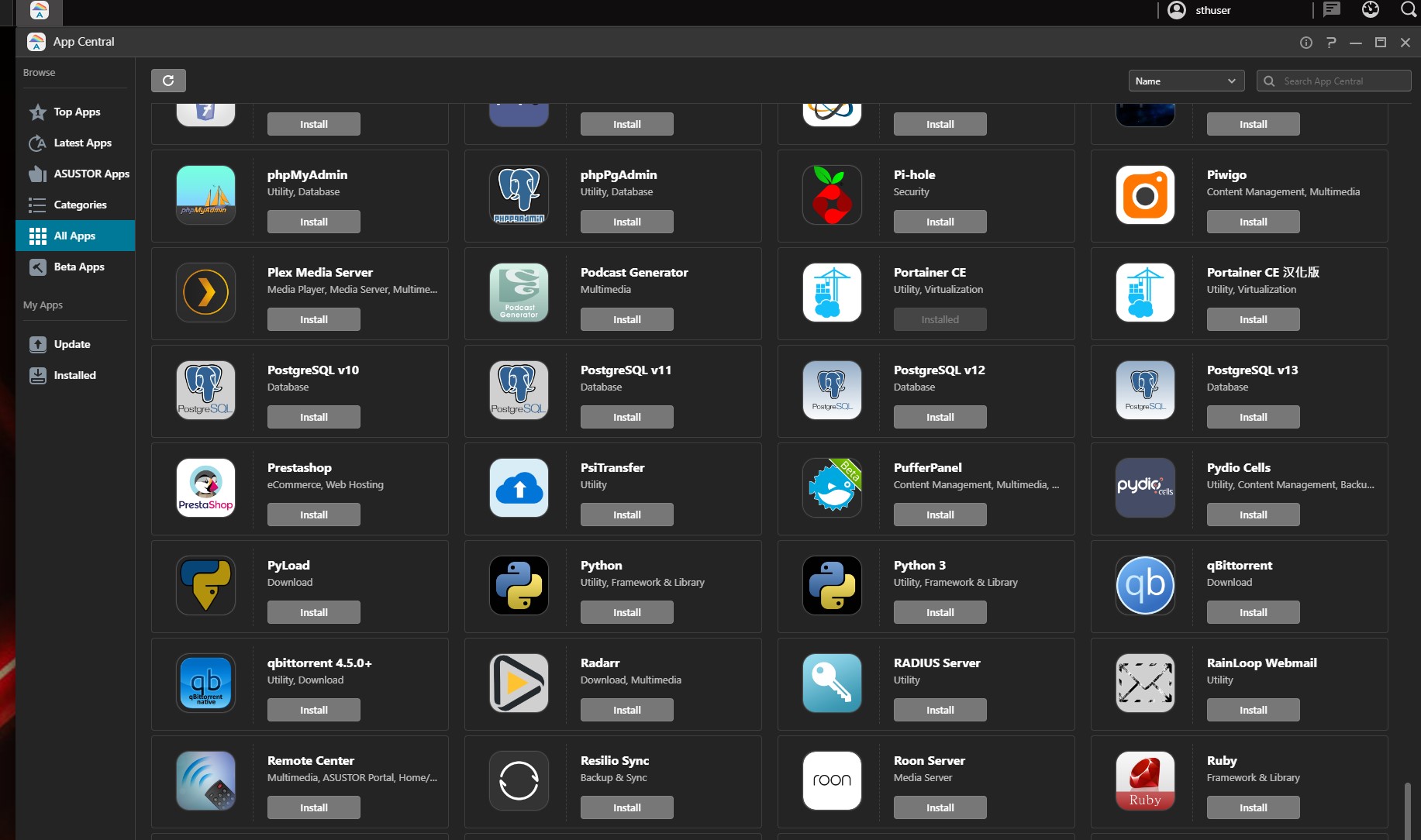The height and width of the screenshot is (840, 1421).
Task: Open the Pi-hole raspberry icon
Action: (832, 195)
